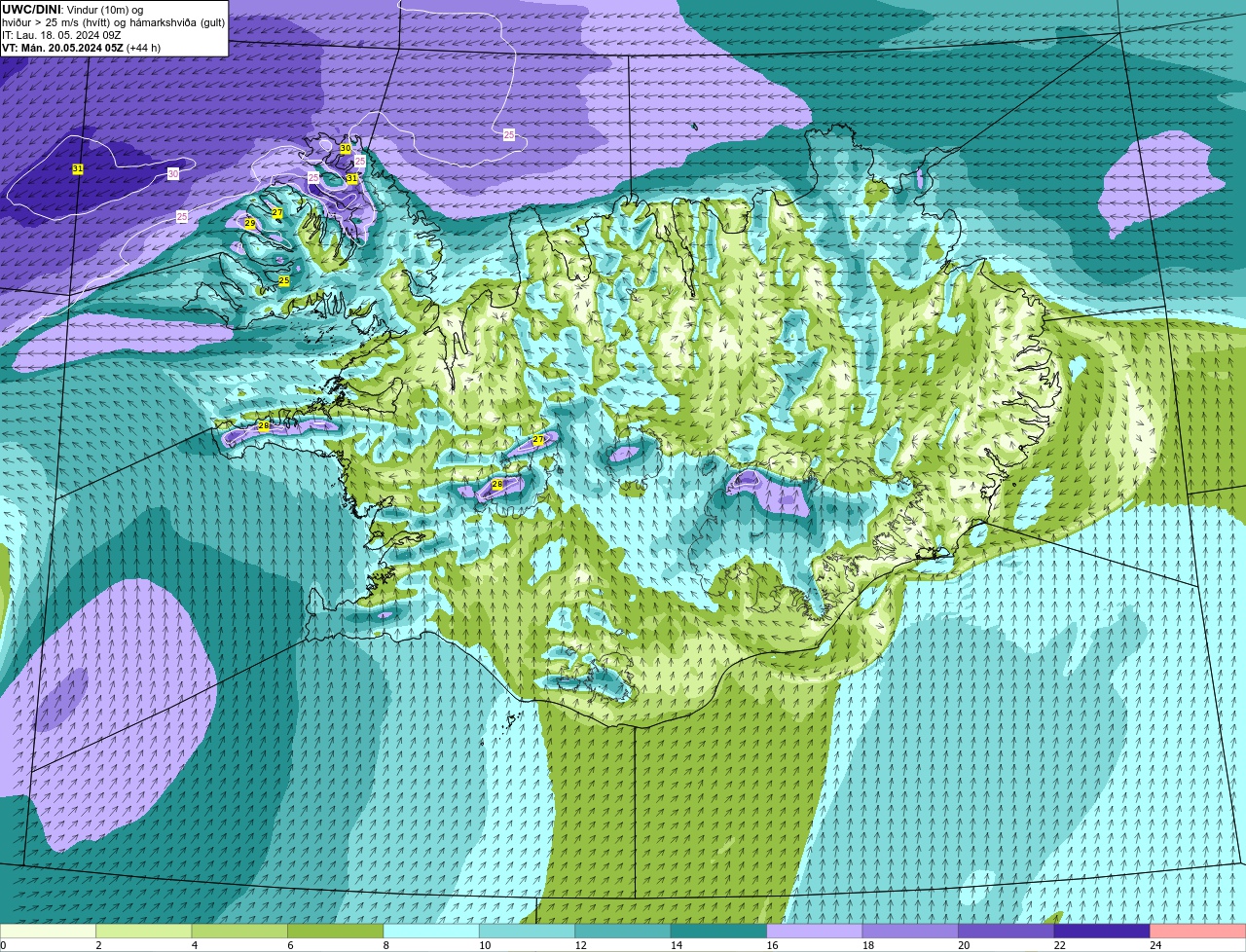Click the 'UWC/DINI: Vindur (10m) og' title line

tap(72, 9)
